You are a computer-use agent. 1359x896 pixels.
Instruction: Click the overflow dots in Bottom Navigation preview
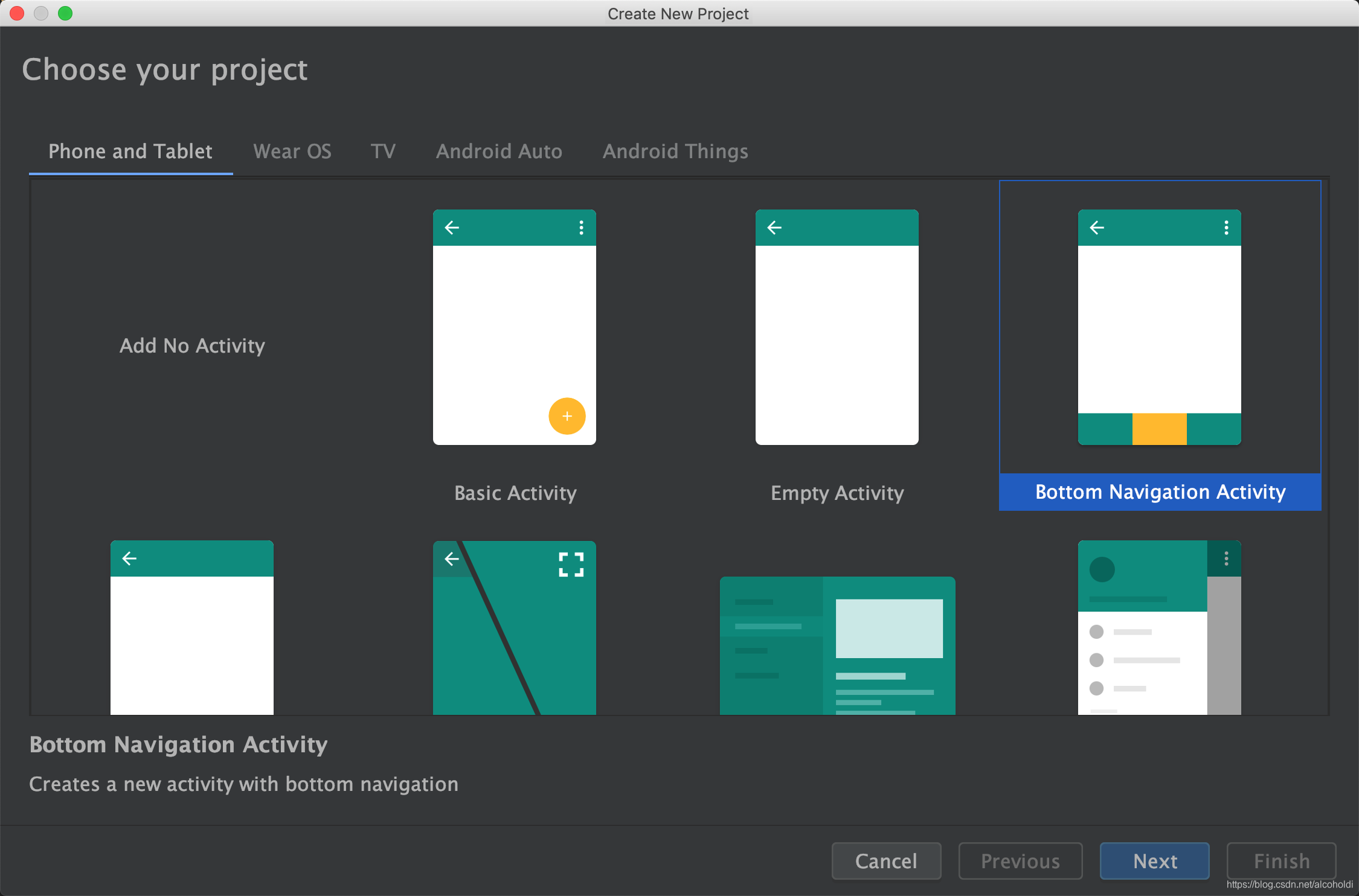point(1226,228)
